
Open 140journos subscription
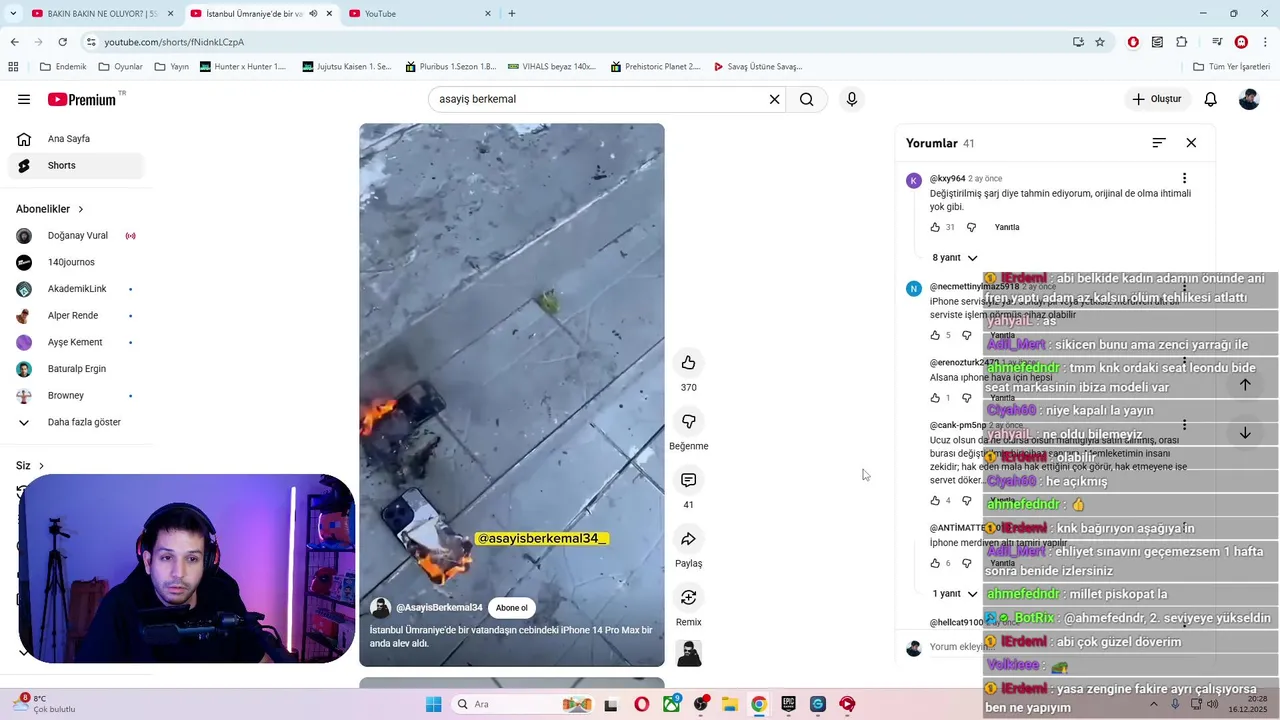[75, 262]
